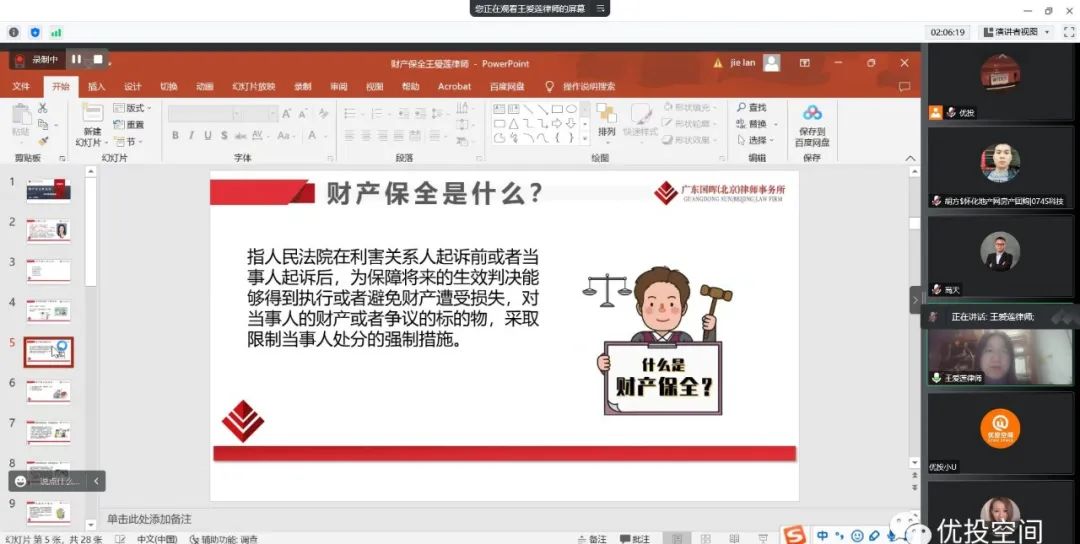Toggle bold formatting

(x=176, y=136)
